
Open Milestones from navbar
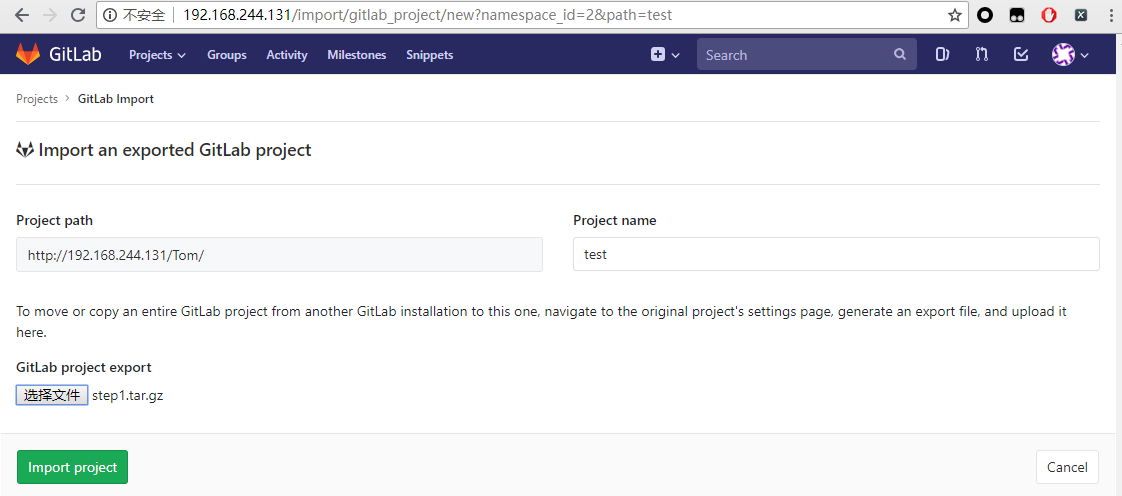pyautogui.click(x=356, y=55)
